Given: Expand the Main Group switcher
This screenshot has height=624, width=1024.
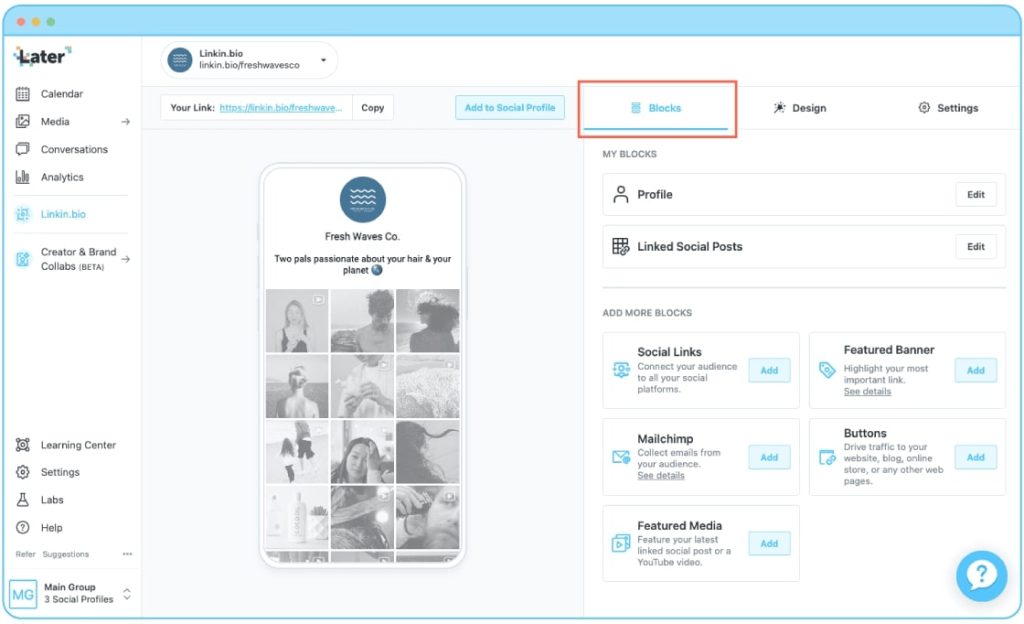Looking at the screenshot, I should [x=127, y=594].
